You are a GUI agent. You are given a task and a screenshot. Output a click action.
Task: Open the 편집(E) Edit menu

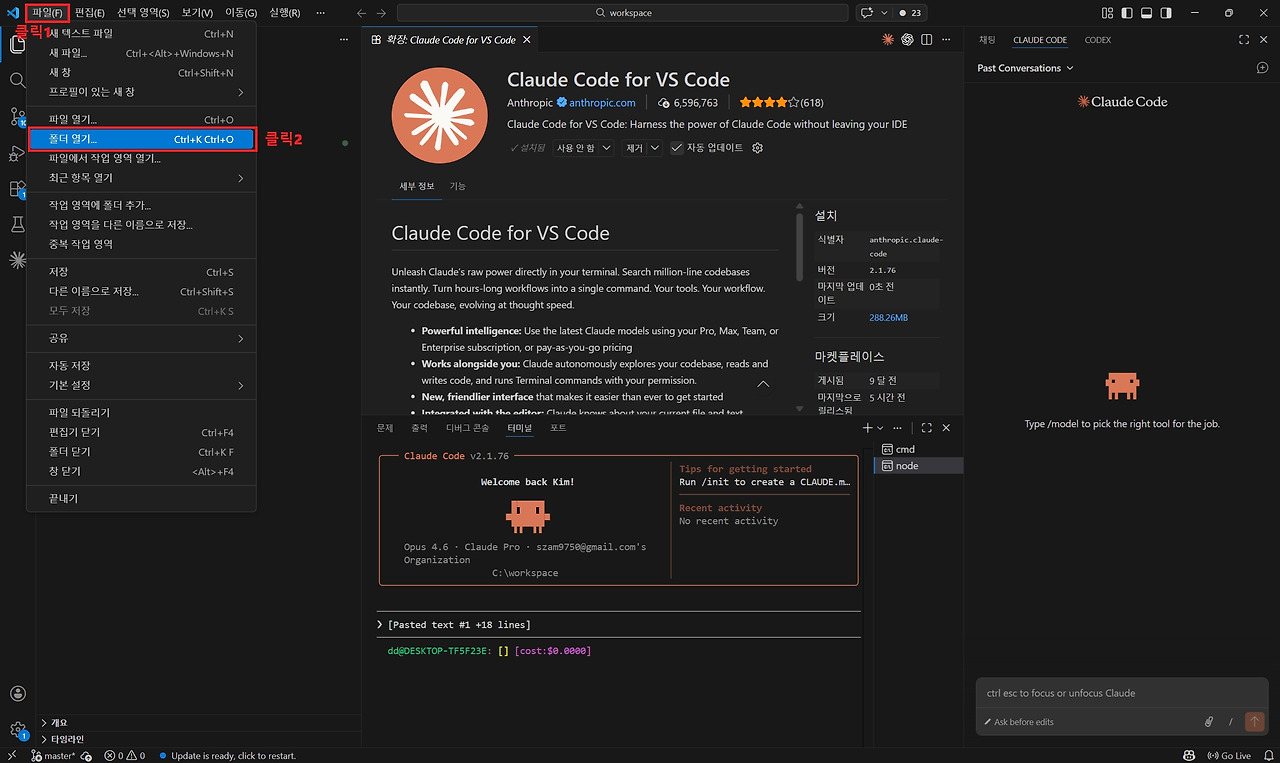(x=90, y=13)
